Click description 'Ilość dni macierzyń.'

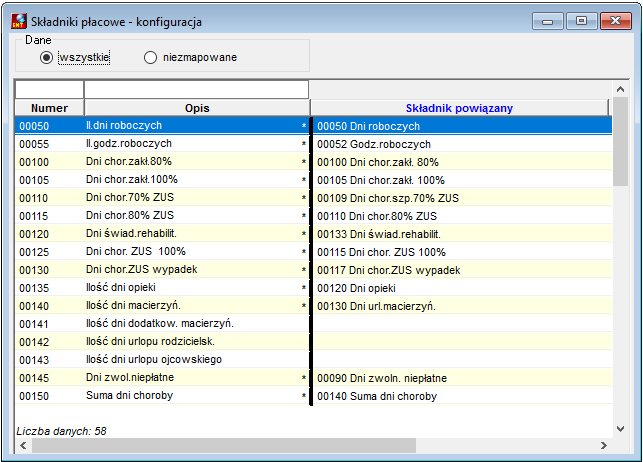[x=133, y=306]
